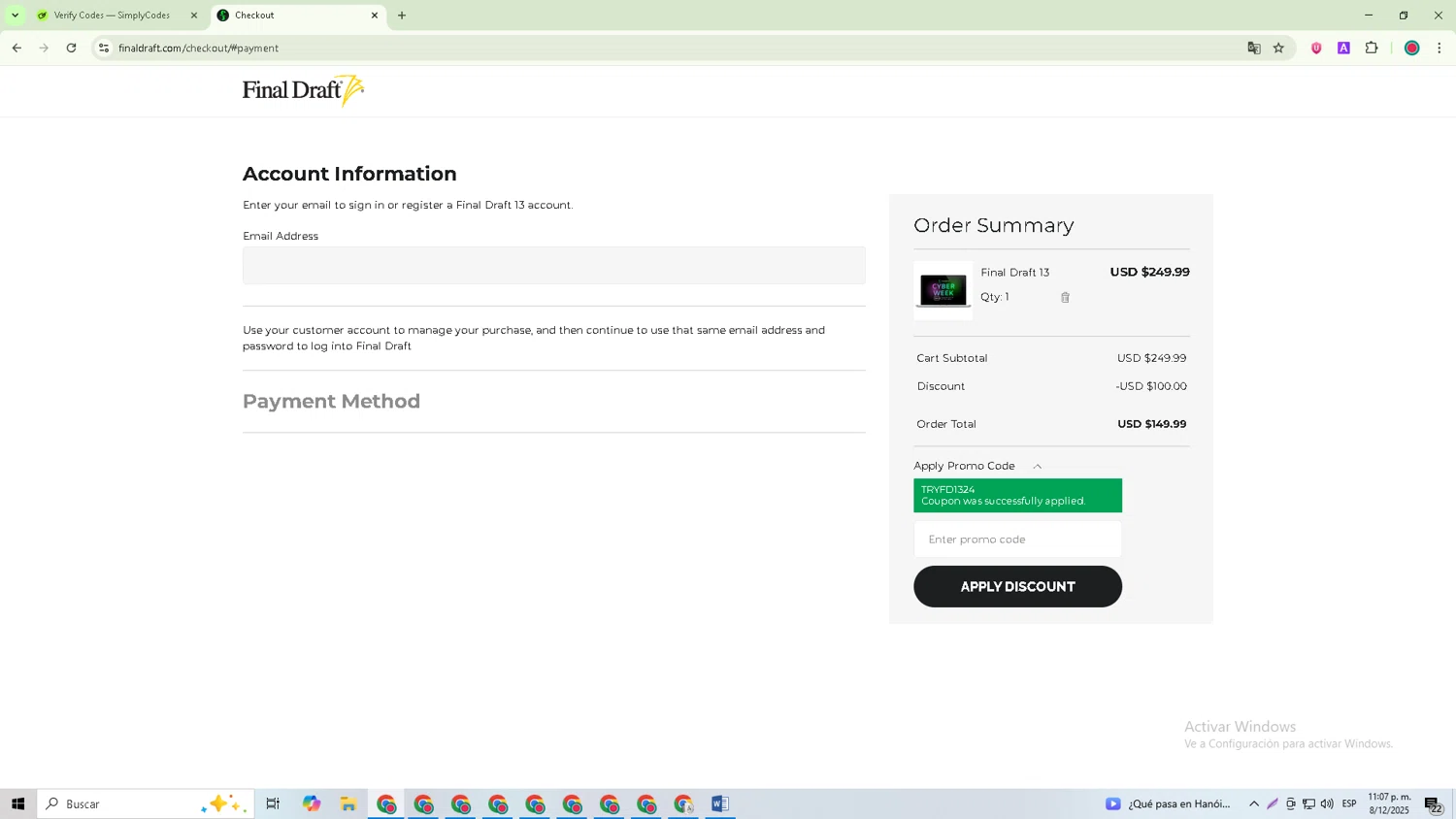
Task: Collapse the Apply Promo Code chevron
Action: [x=1038, y=467]
